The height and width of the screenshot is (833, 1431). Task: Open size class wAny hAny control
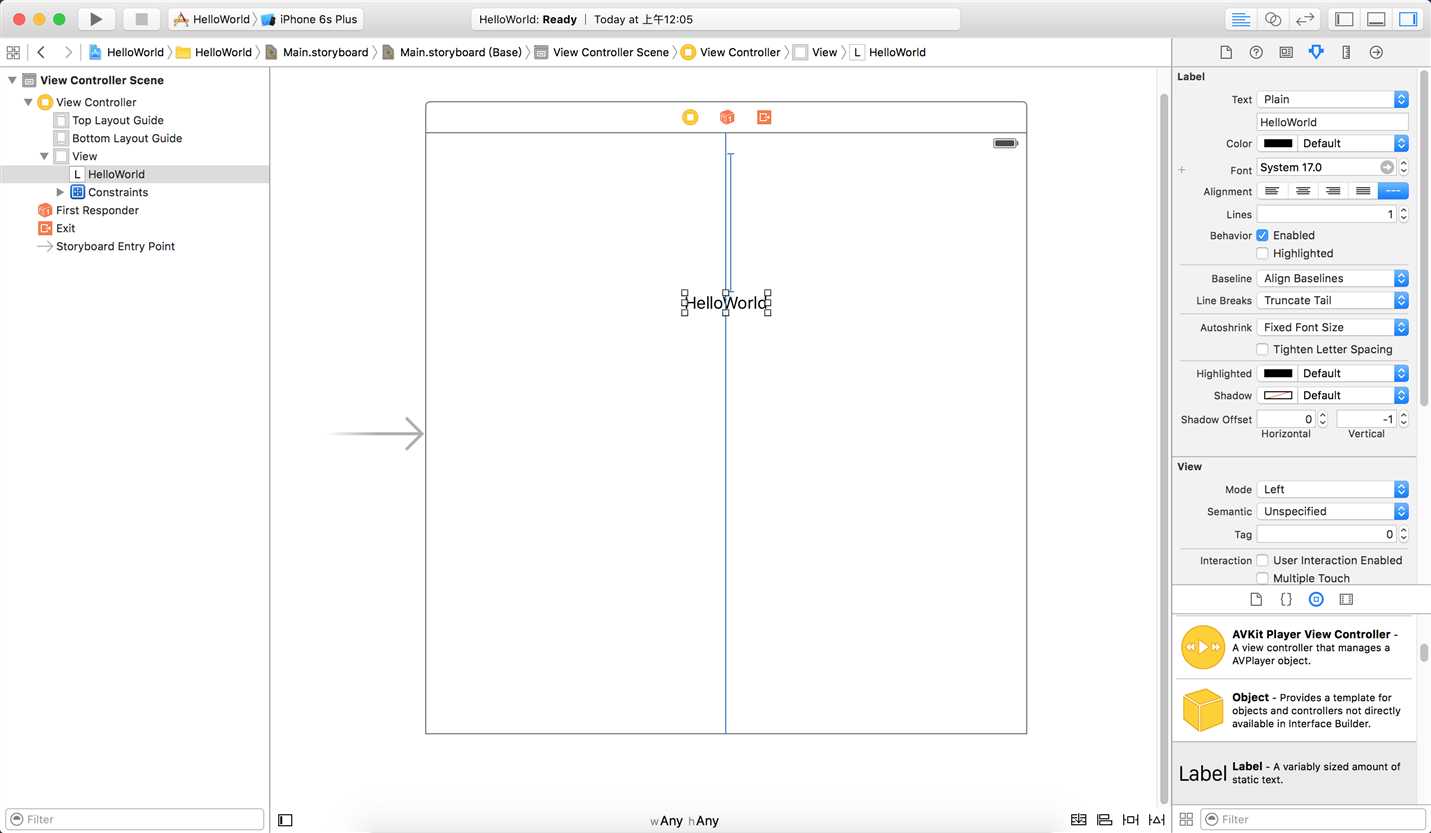point(684,821)
